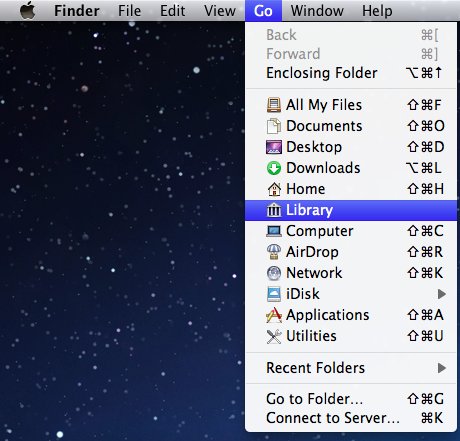
Task: Open the Apple menu logo
Action: coord(28,10)
